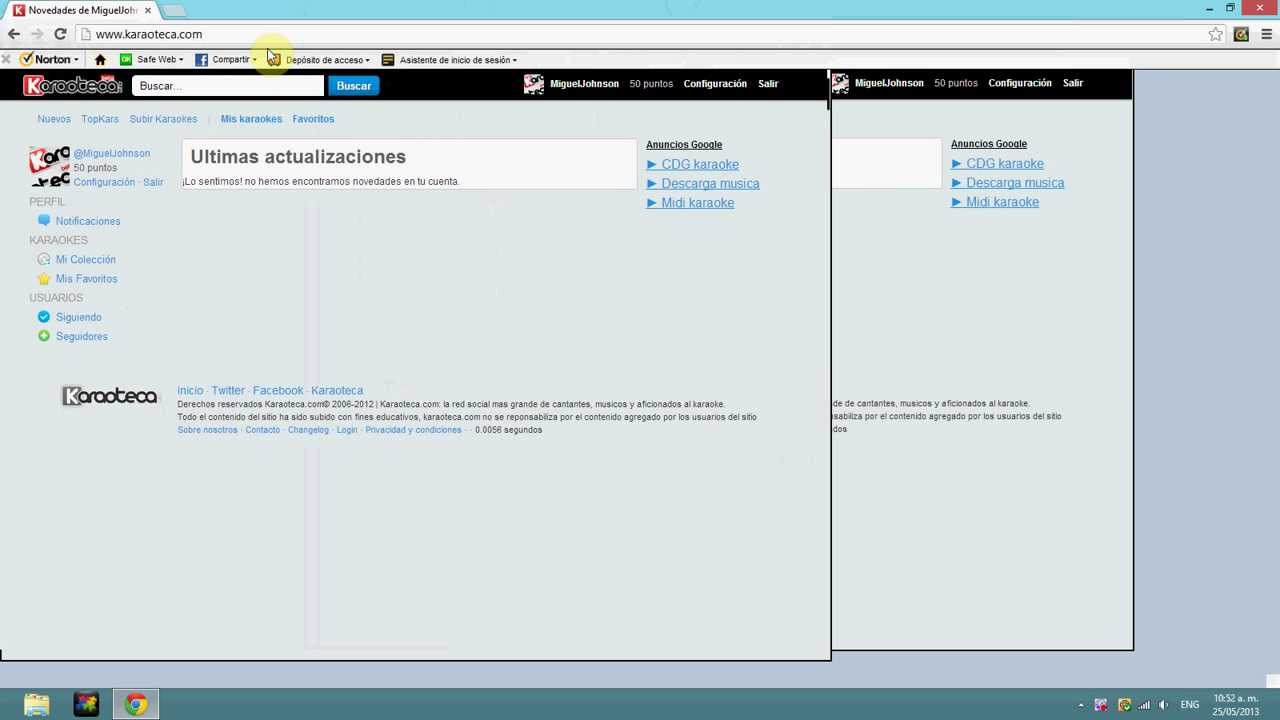1280x720 pixels.
Task: Click the small avatar beside MiguelJohnson in header
Action: (534, 84)
